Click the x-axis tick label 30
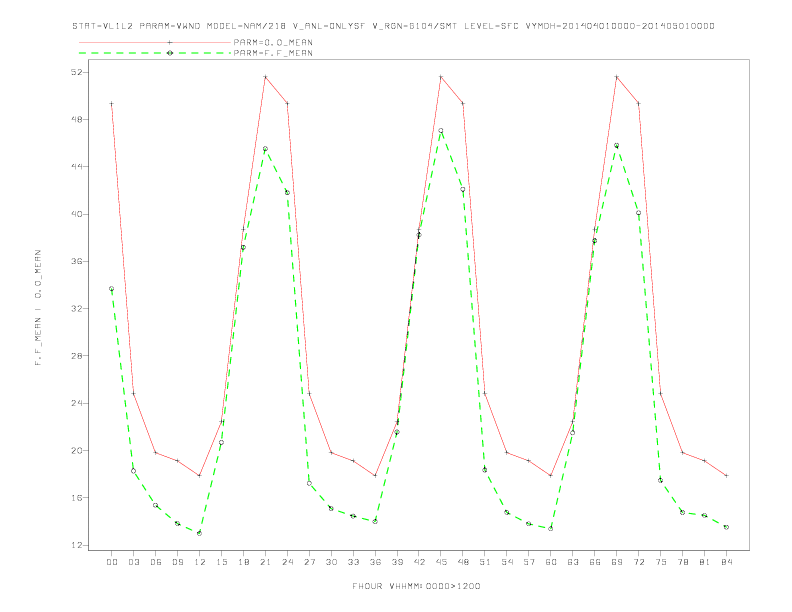This screenshot has height=612, width=792. (x=331, y=562)
